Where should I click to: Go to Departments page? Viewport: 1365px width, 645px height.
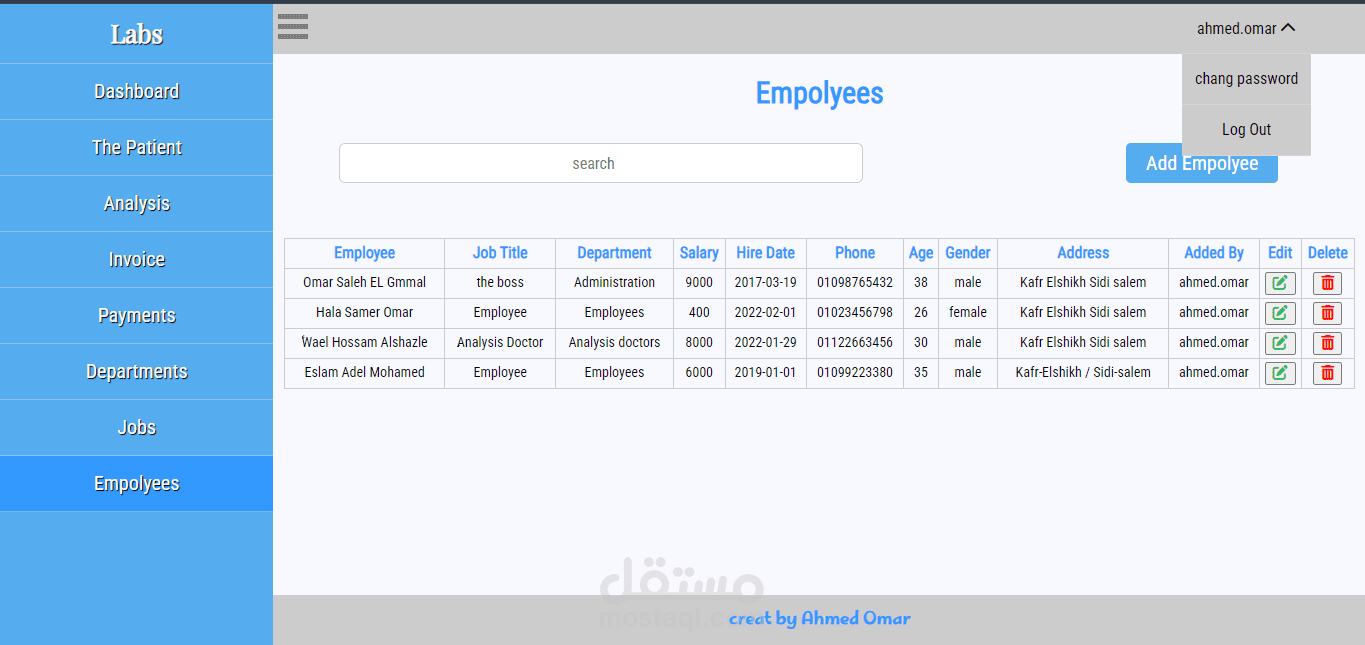[x=136, y=372]
